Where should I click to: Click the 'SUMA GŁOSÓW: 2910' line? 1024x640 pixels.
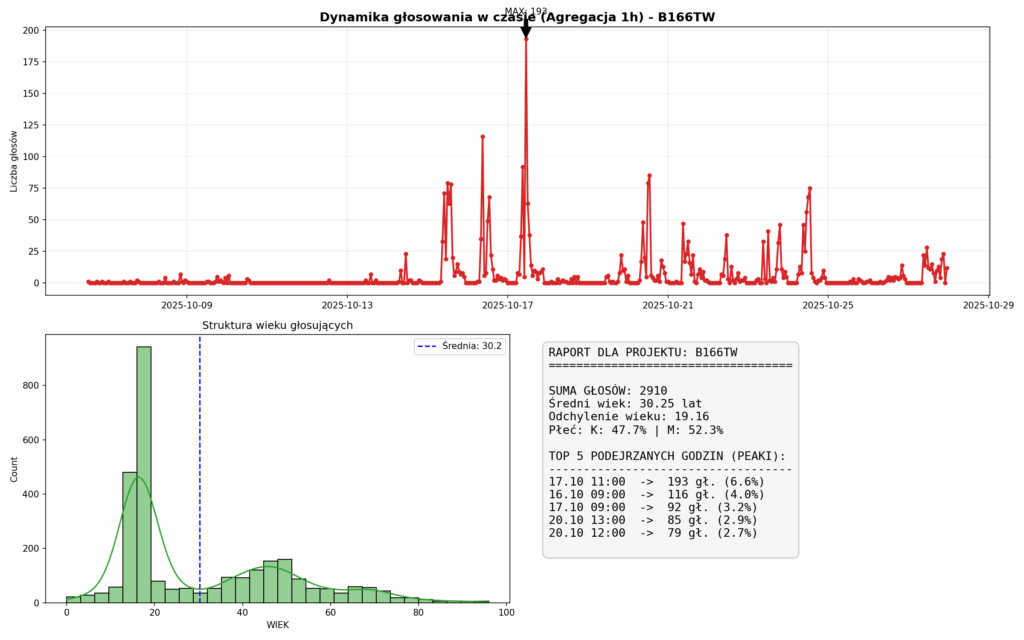(x=608, y=391)
